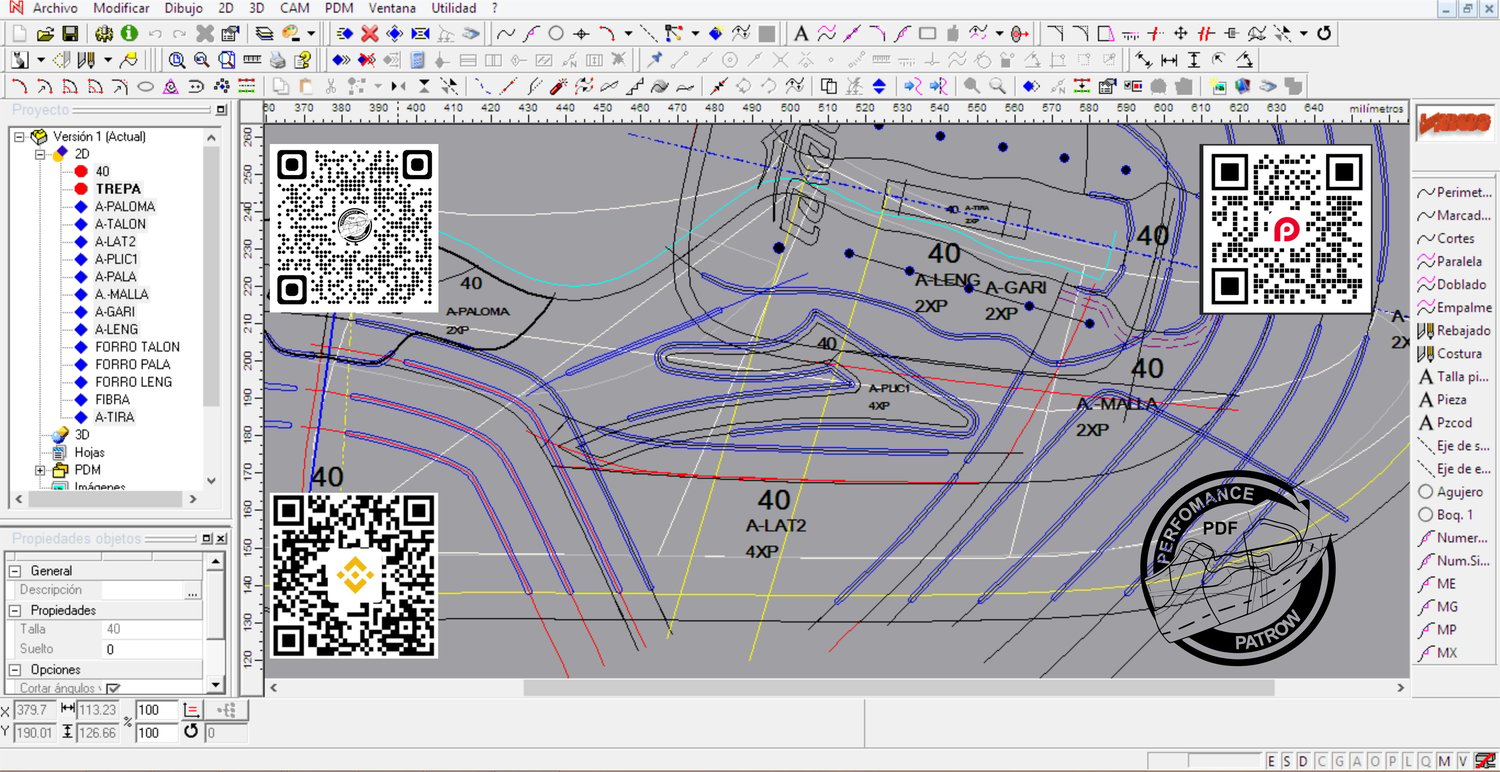Viewport: 1500px width, 772px height.
Task: Toggle status bar indicator G
Action: tap(1338, 761)
